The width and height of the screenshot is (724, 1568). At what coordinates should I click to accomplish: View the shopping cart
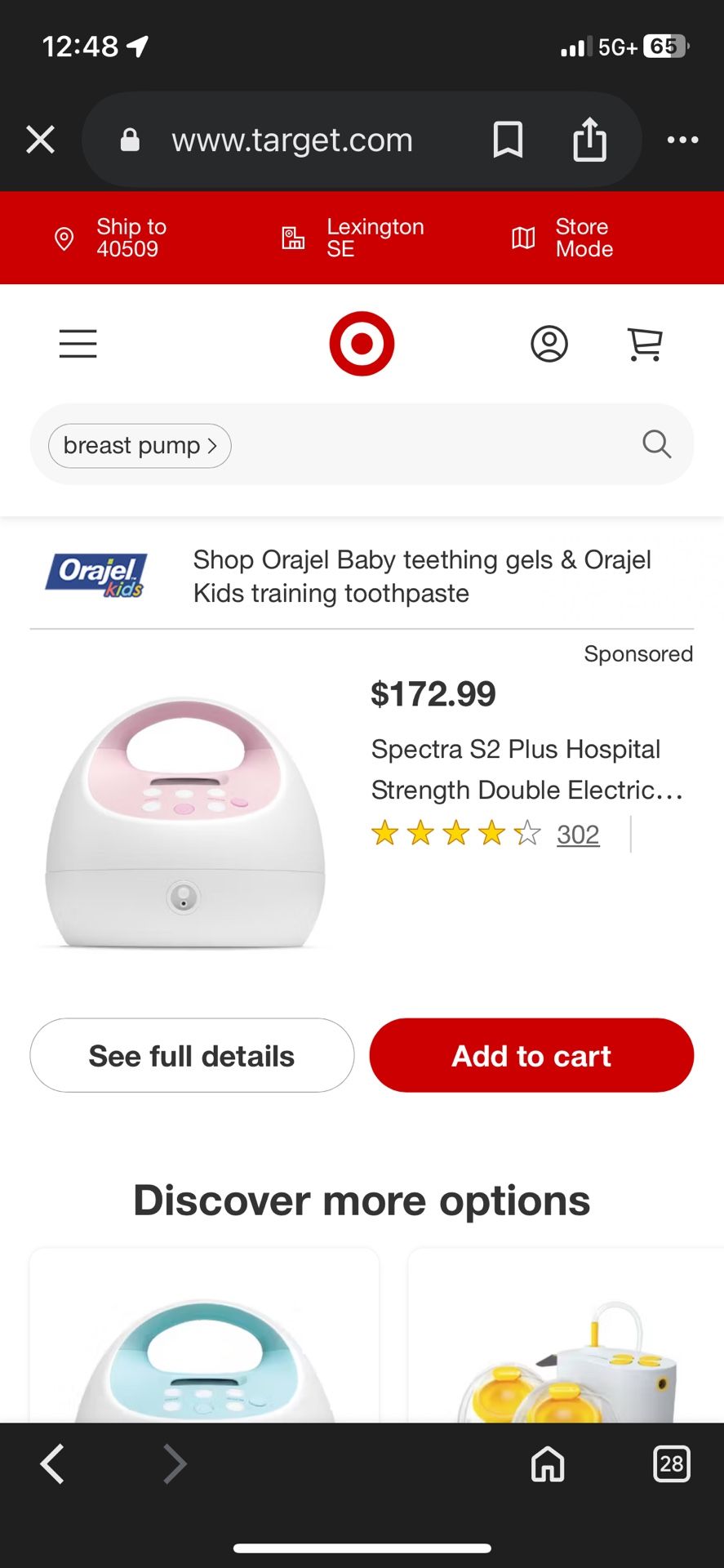[645, 344]
